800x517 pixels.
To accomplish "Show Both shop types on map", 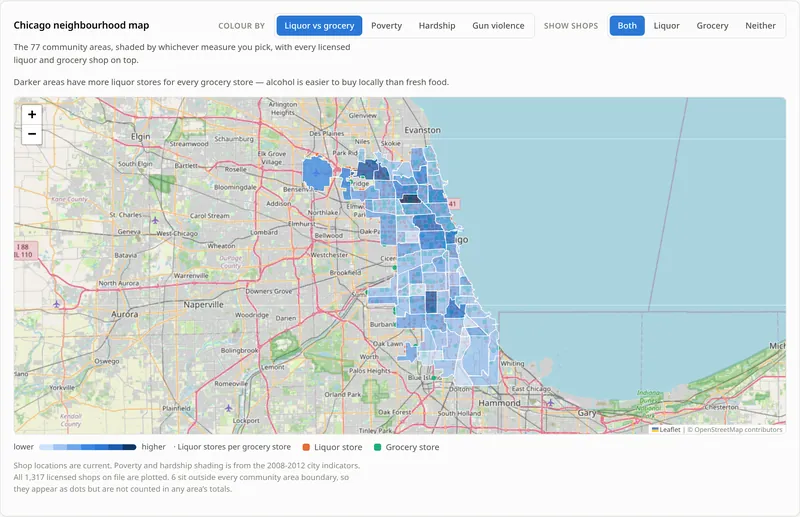I will point(627,26).
